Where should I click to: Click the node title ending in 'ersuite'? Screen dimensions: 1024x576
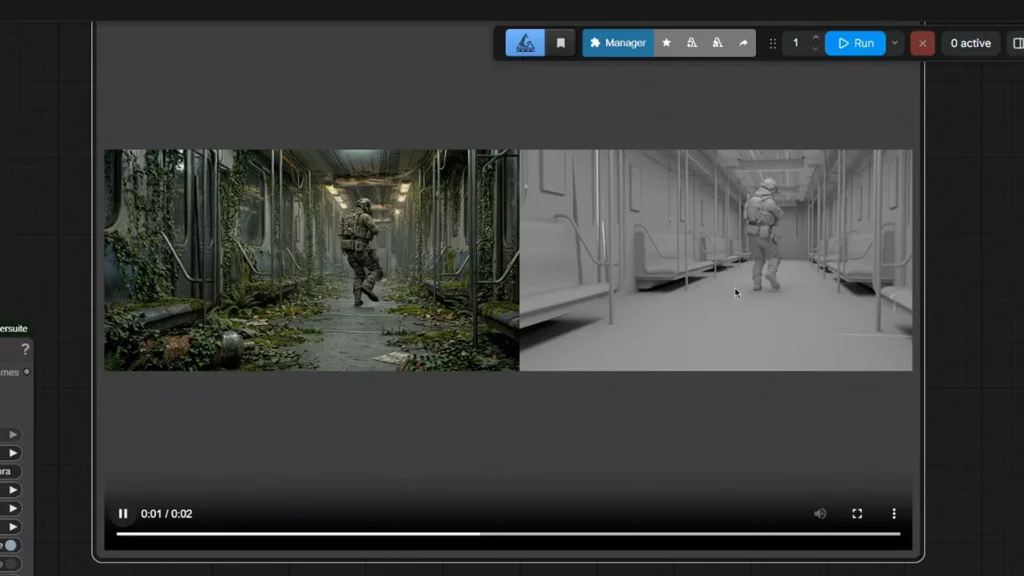14,328
